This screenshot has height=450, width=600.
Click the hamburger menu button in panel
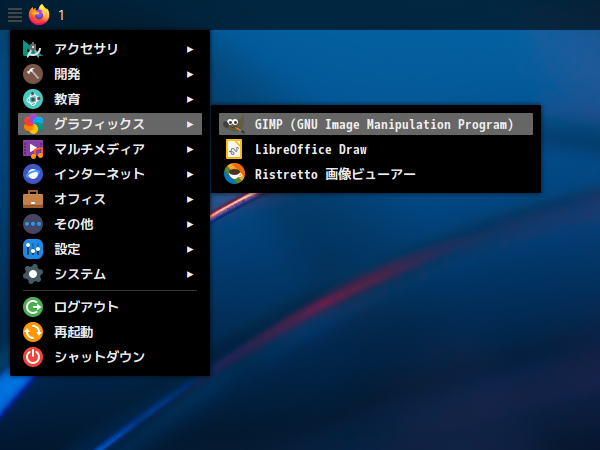(15, 15)
